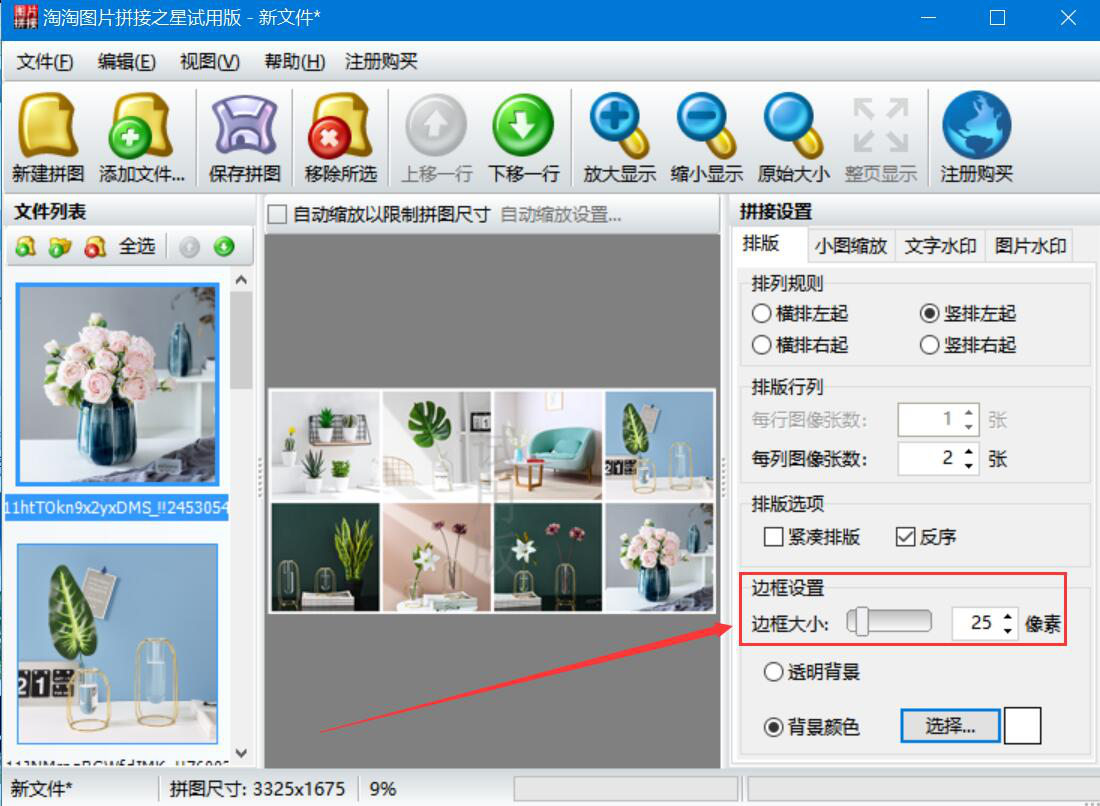Enable 自动缩放以限制拼图尺寸 checkbox
The image size is (1100, 806).
point(277,215)
